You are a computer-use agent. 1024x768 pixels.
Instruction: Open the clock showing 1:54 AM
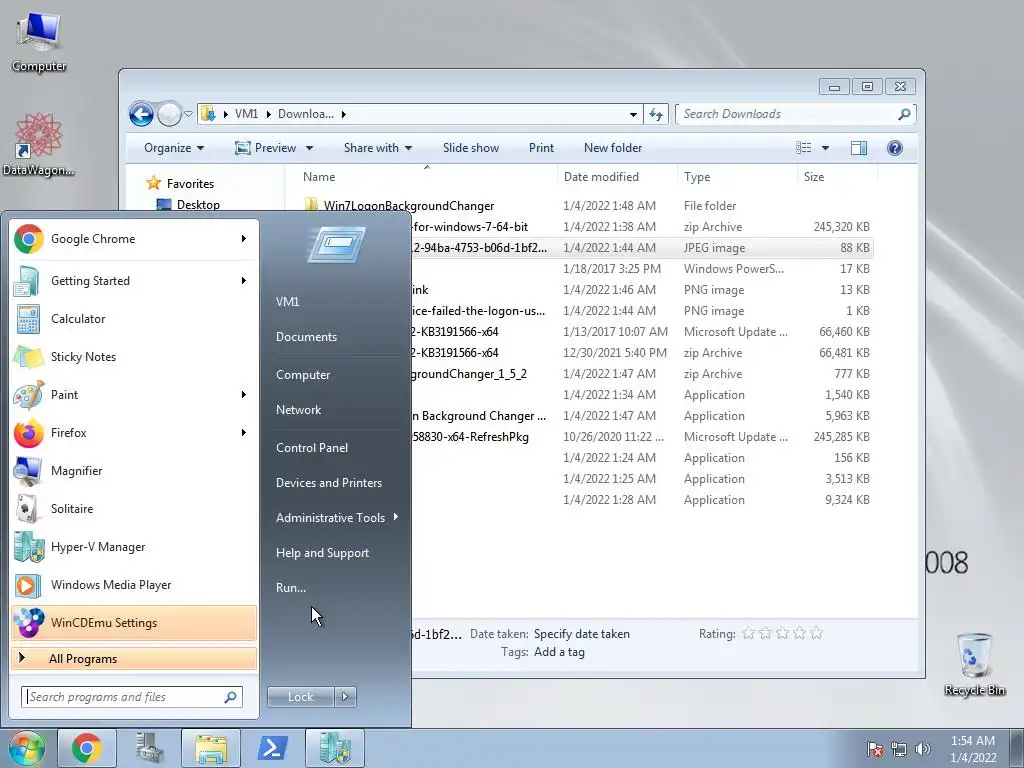coord(973,749)
